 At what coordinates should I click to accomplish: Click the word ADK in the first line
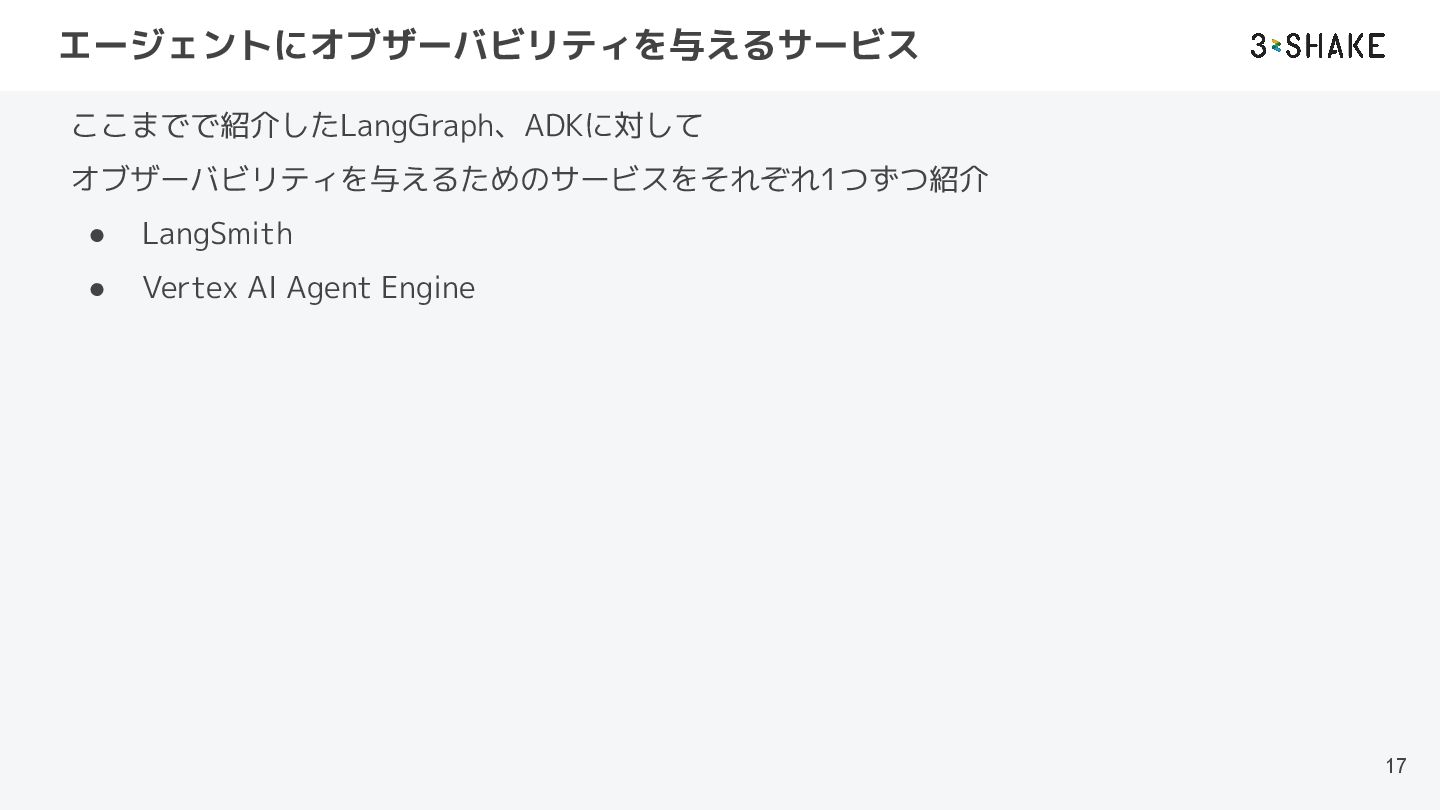548,127
